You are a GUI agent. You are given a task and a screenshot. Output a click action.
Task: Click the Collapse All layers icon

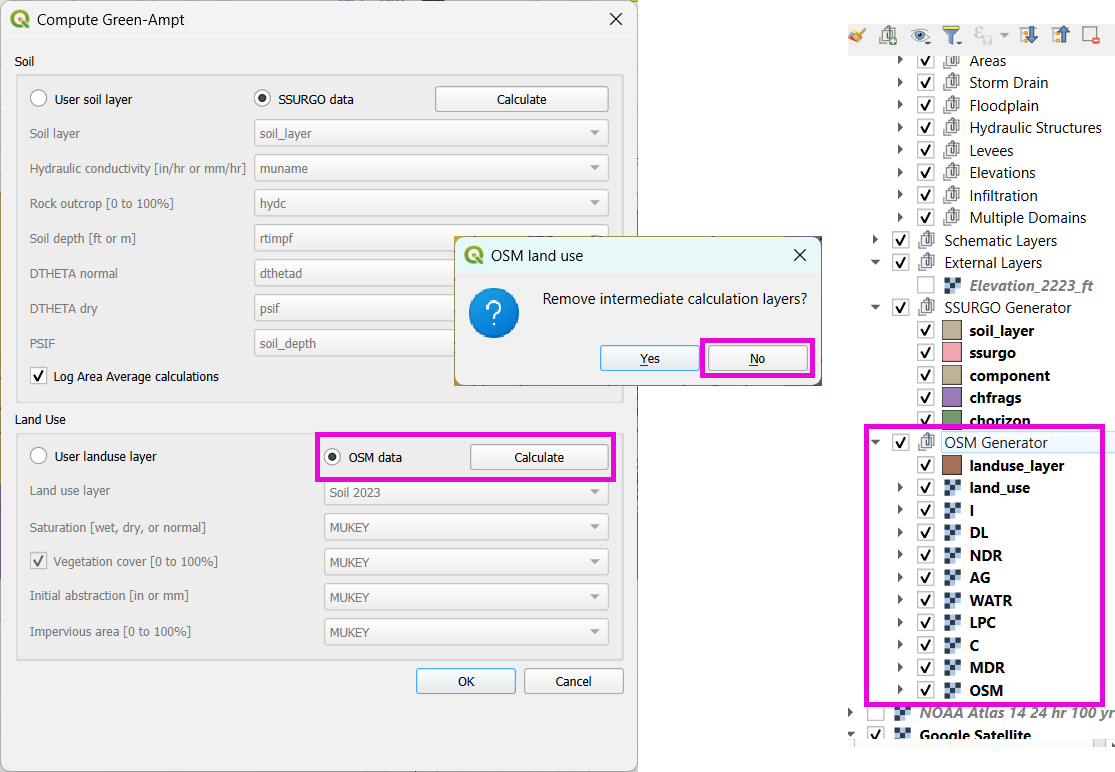(x=1059, y=35)
